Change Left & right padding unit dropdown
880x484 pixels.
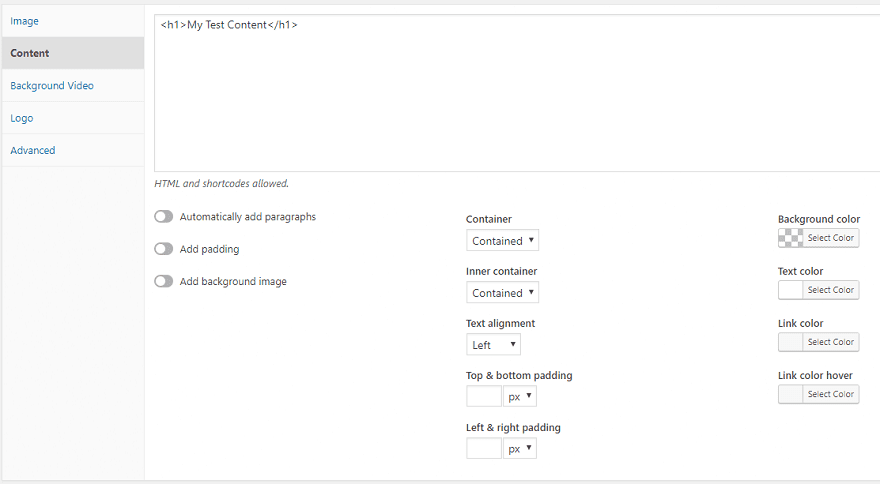pyautogui.click(x=520, y=449)
